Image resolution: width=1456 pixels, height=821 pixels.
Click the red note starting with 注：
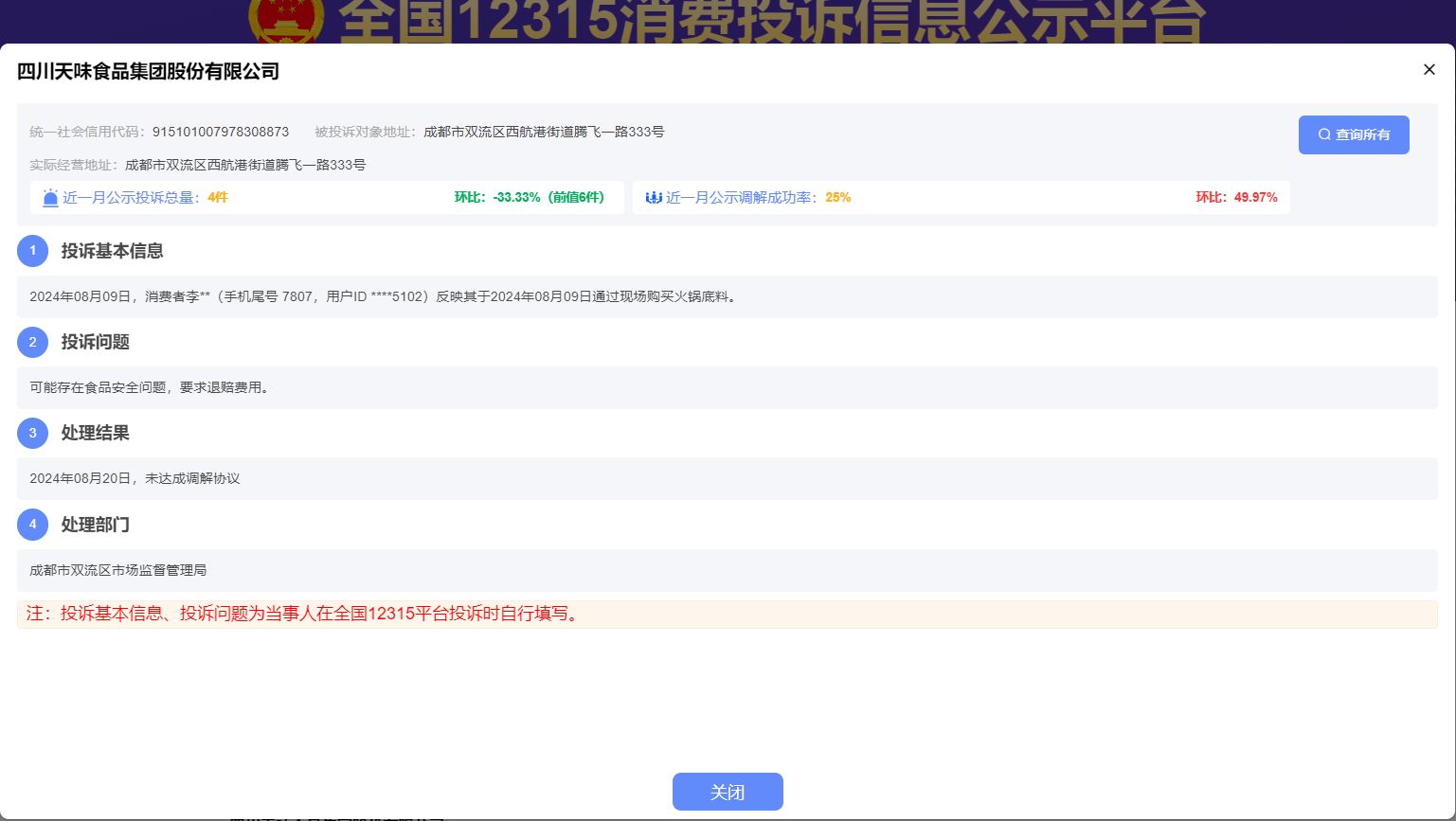click(x=303, y=614)
